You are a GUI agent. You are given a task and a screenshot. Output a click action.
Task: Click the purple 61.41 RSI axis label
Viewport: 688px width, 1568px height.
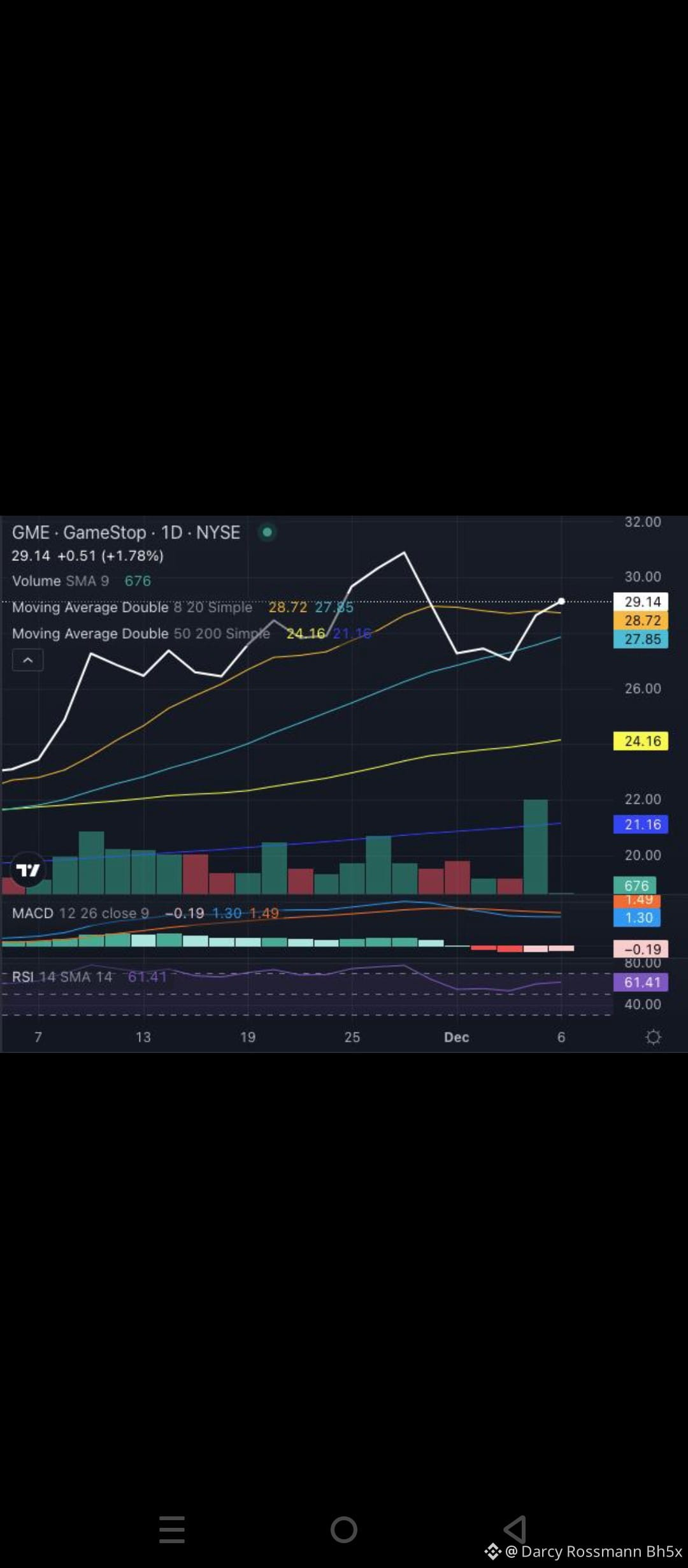click(x=641, y=982)
